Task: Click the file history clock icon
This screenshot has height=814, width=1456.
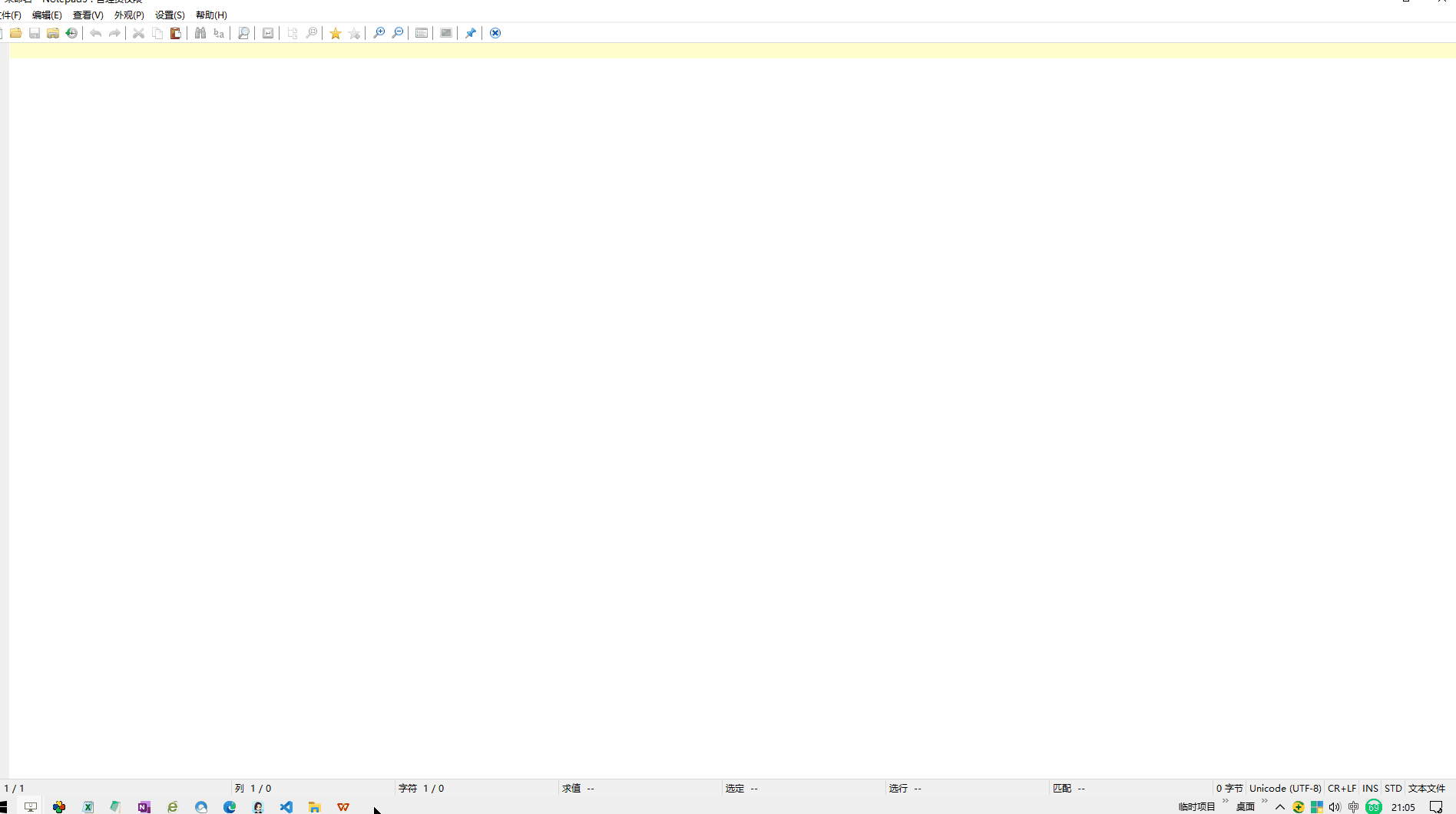Action: (x=71, y=33)
